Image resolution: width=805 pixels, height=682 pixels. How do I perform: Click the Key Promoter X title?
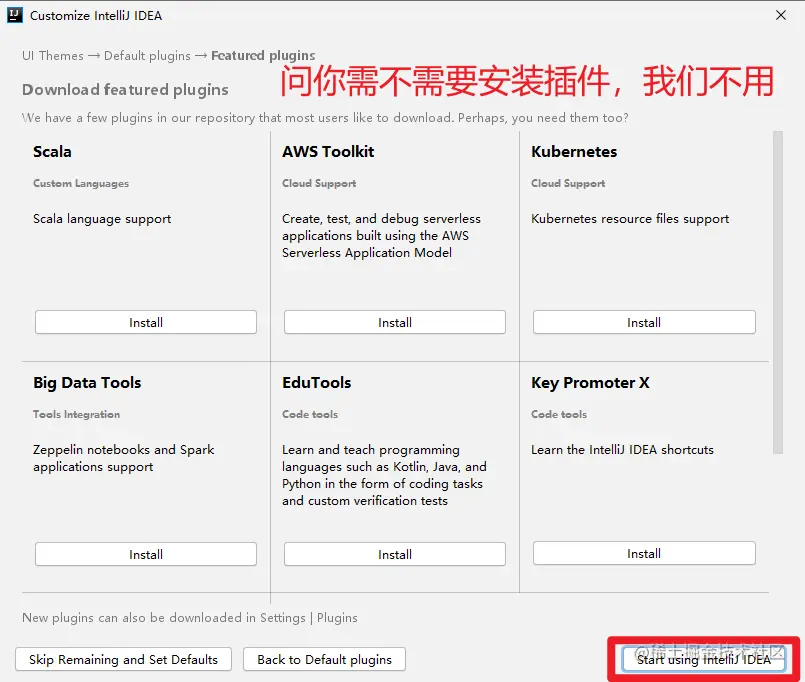tap(590, 383)
